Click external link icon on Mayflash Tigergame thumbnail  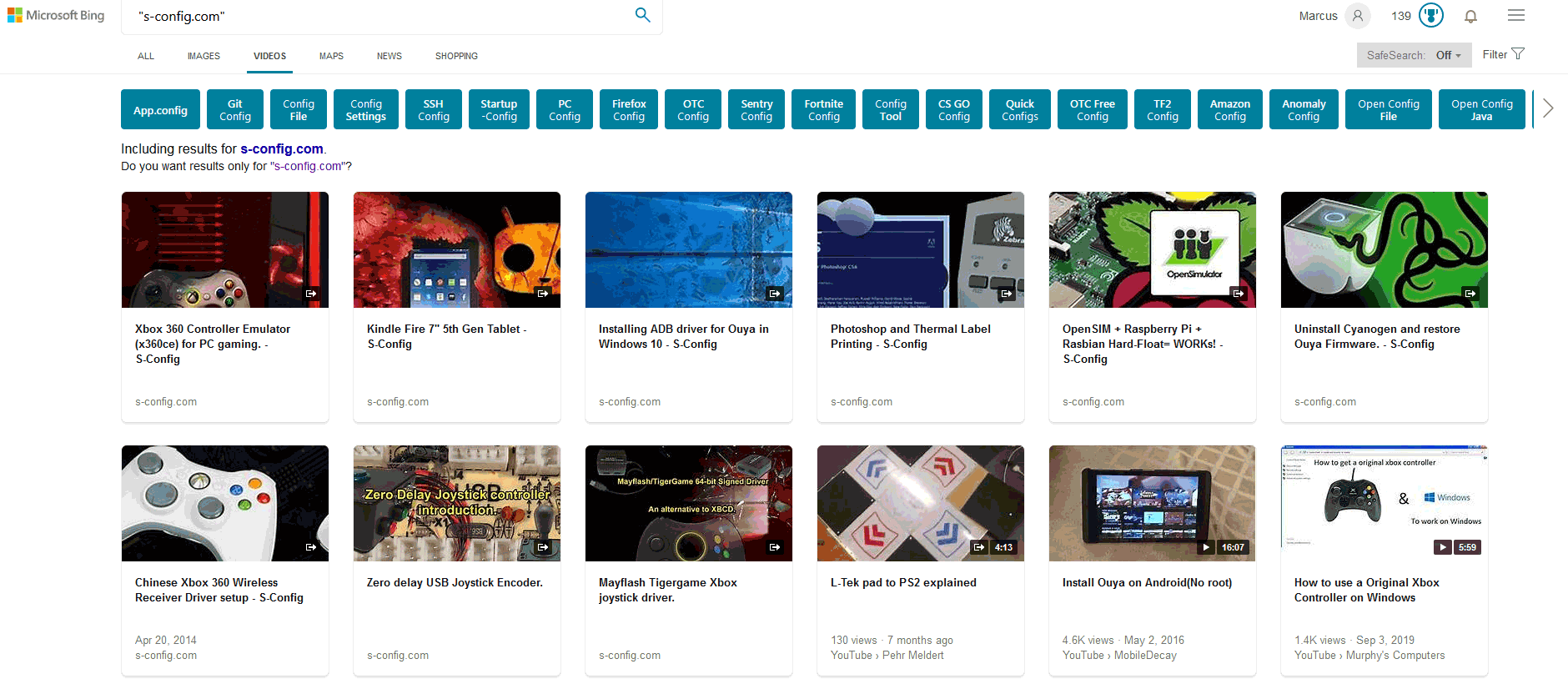(x=775, y=547)
